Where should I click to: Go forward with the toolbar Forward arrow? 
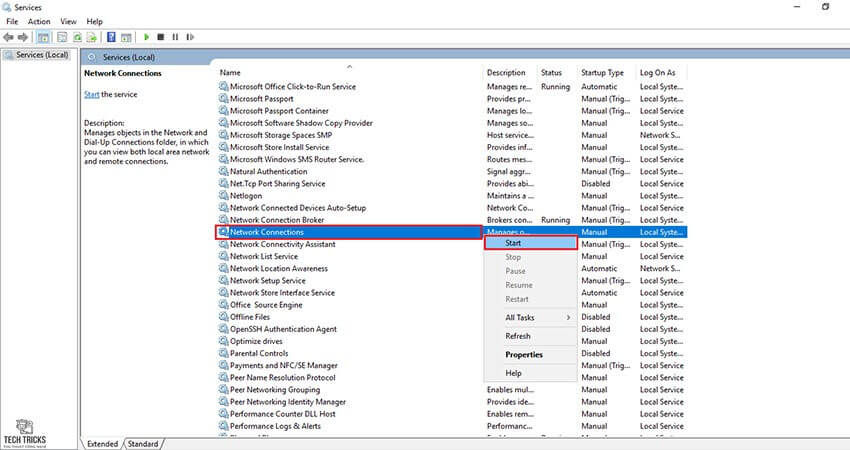(x=23, y=37)
